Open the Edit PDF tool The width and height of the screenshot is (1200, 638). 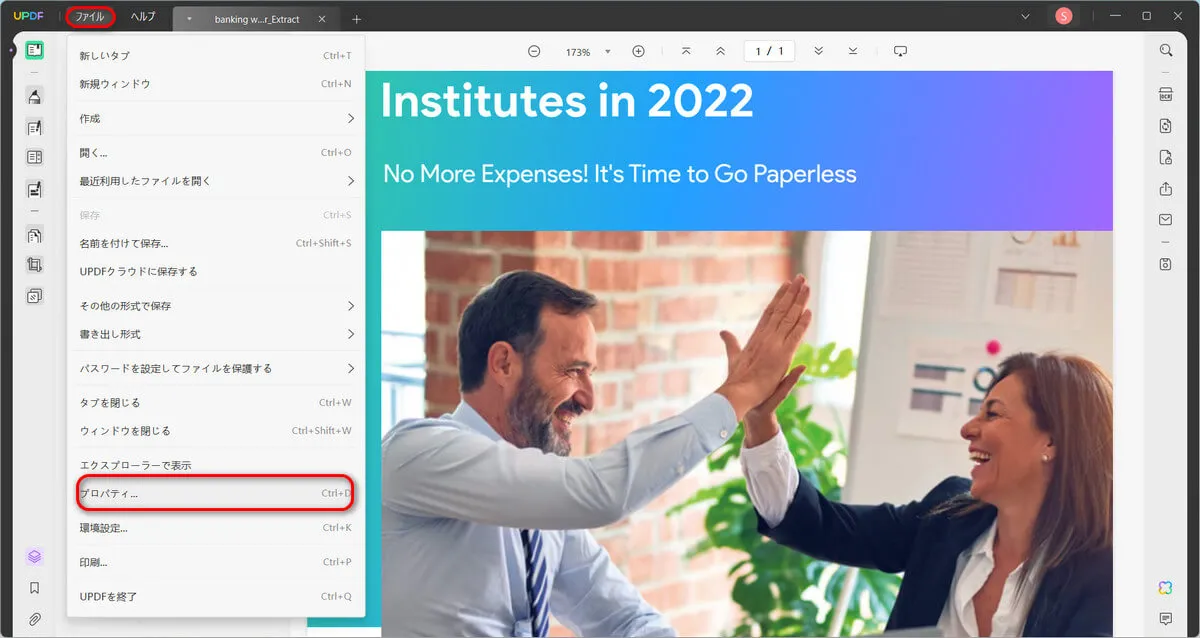[35, 127]
